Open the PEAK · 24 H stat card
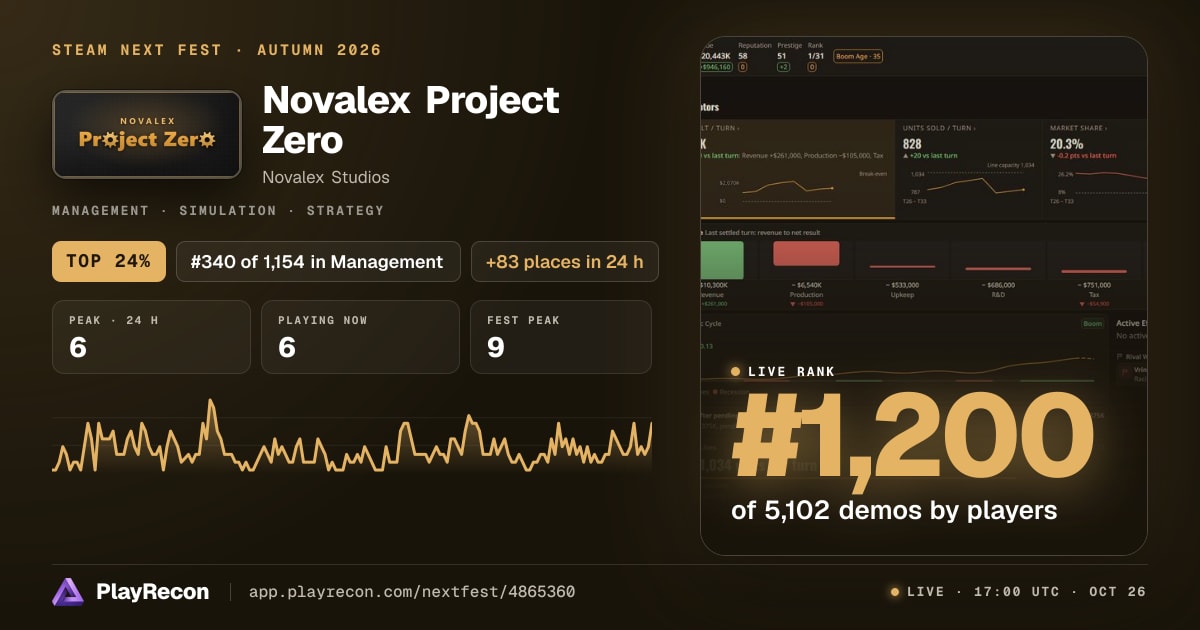 [x=151, y=337]
